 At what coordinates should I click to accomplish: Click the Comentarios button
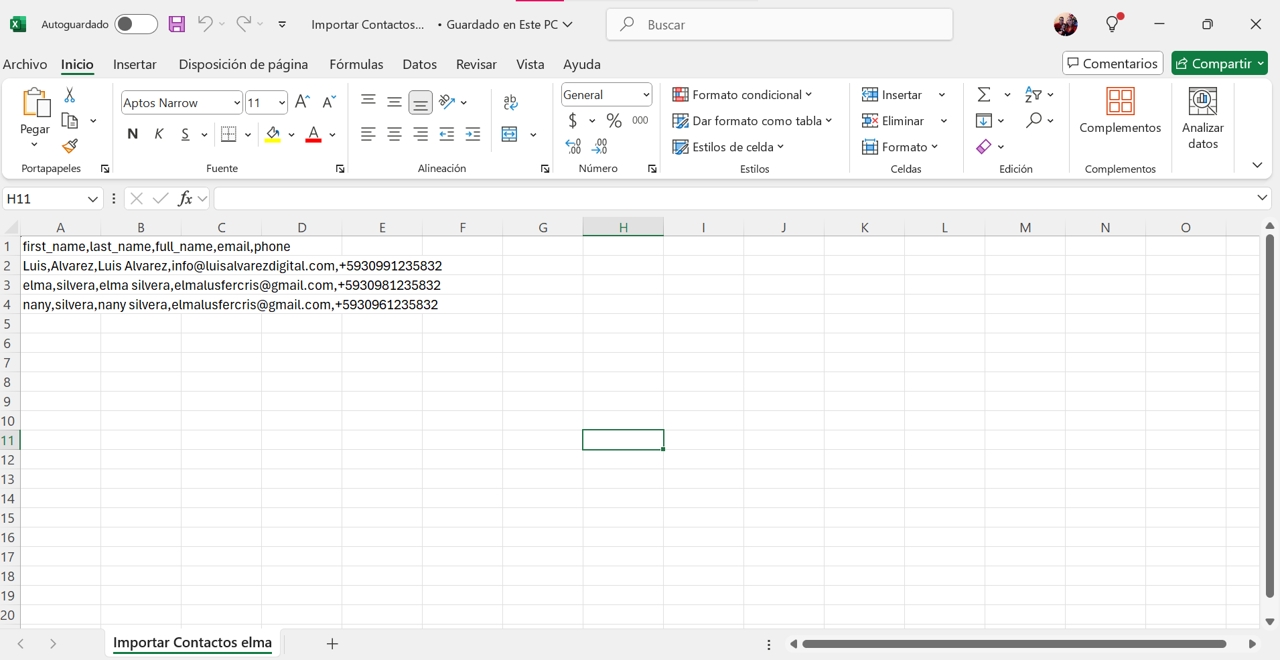pos(1112,63)
